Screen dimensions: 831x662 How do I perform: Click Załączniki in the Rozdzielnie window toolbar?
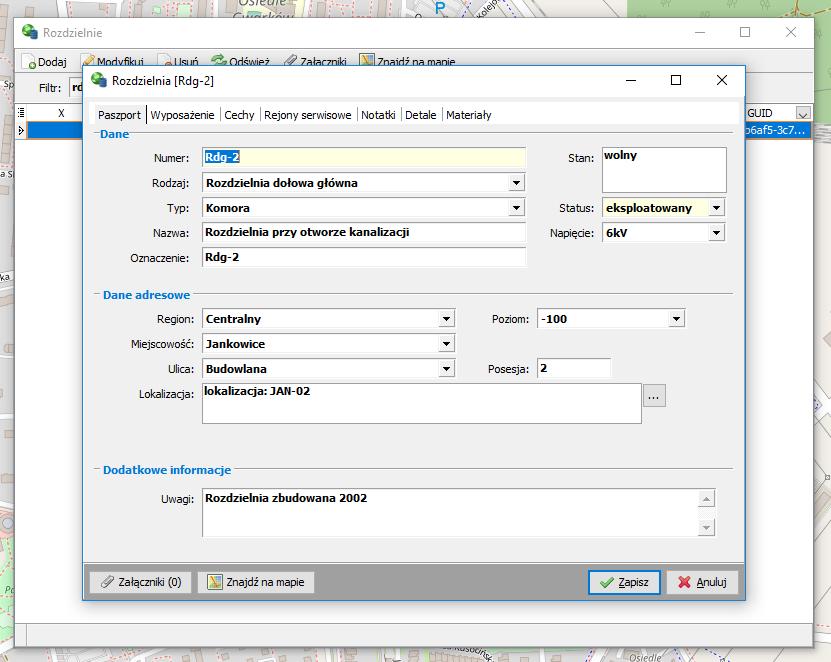[x=315, y=61]
